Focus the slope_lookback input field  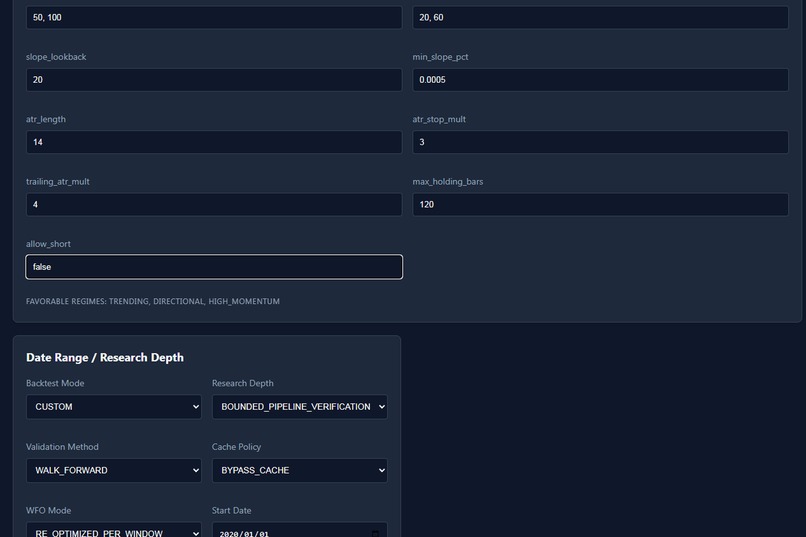pyautogui.click(x=214, y=80)
